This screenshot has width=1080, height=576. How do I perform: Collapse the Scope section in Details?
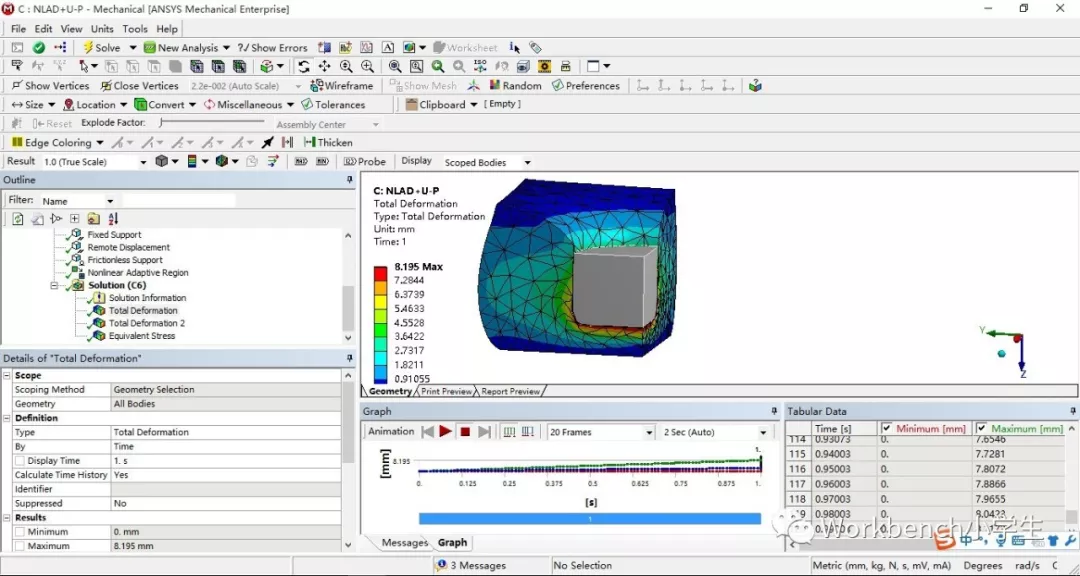[7, 376]
